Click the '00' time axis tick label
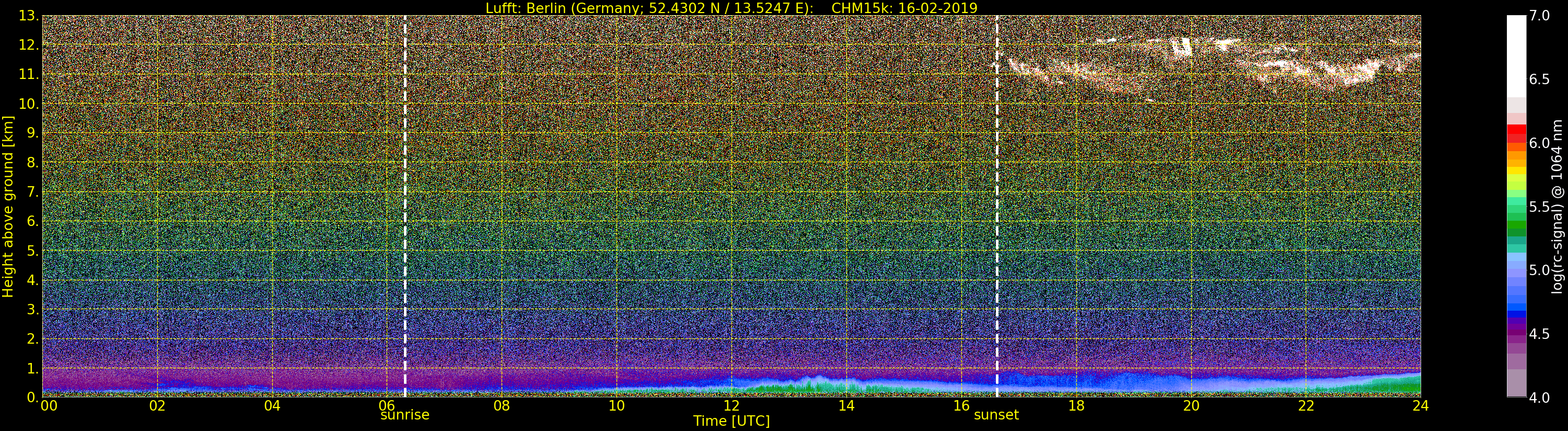Viewport: 1568px width, 431px height. pos(49,406)
